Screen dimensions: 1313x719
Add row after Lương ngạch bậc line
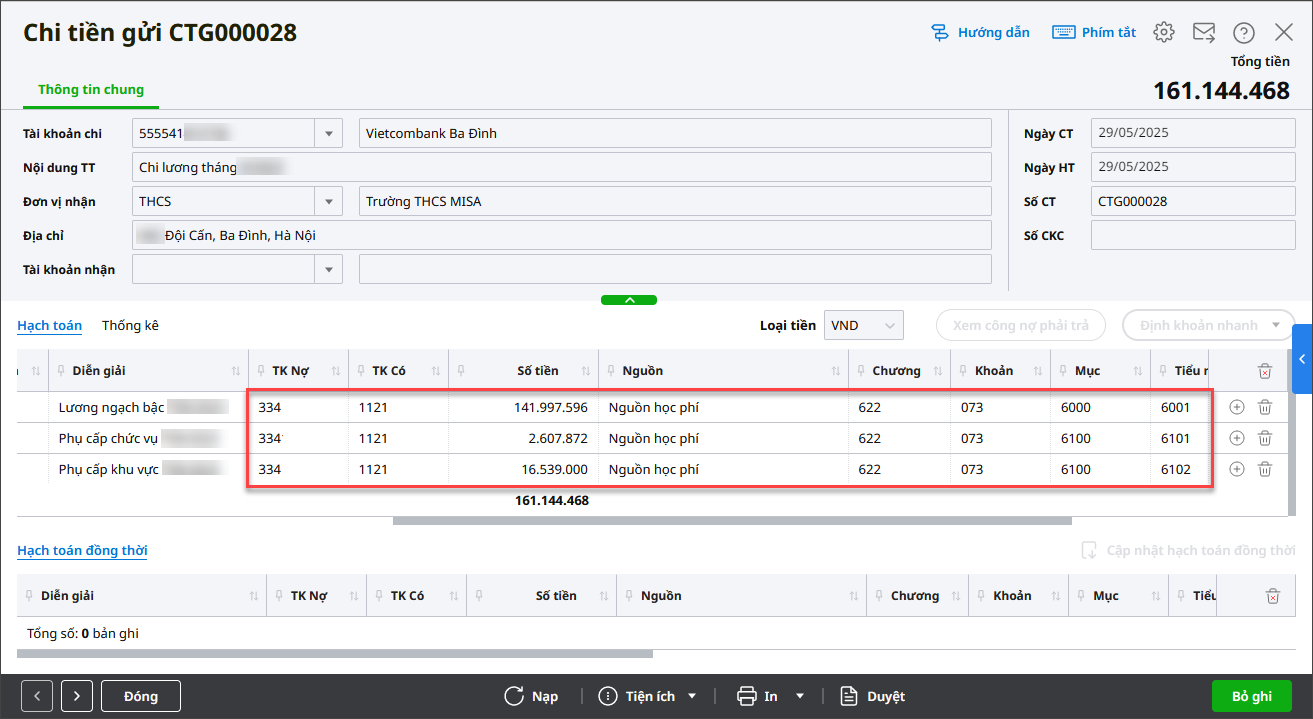point(1236,407)
